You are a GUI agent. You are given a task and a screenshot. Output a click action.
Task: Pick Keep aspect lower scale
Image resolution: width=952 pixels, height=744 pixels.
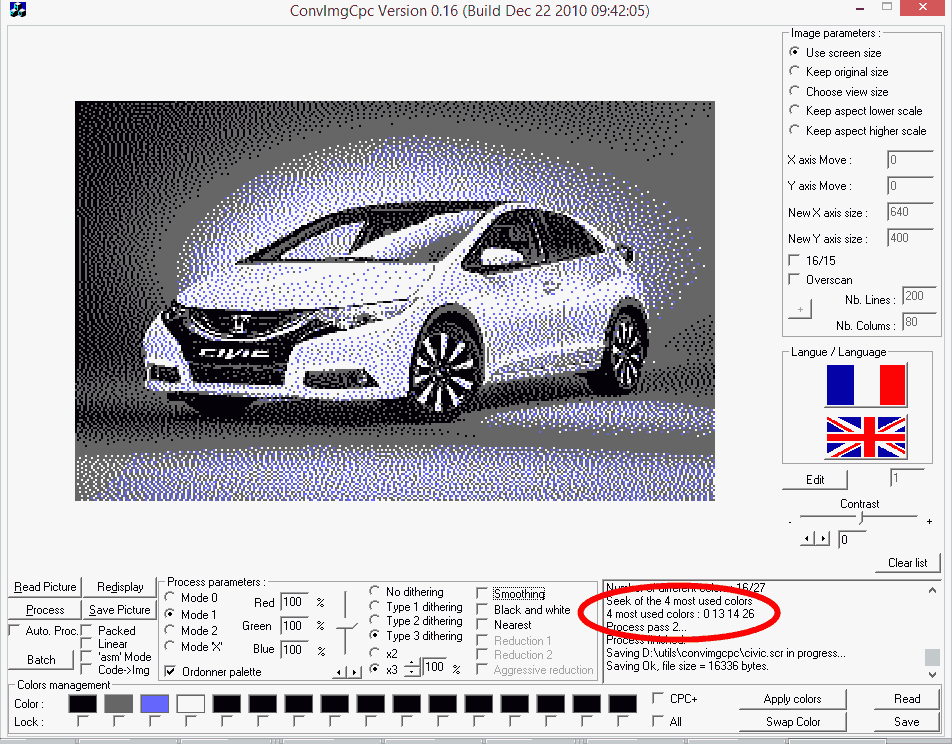tap(794, 111)
